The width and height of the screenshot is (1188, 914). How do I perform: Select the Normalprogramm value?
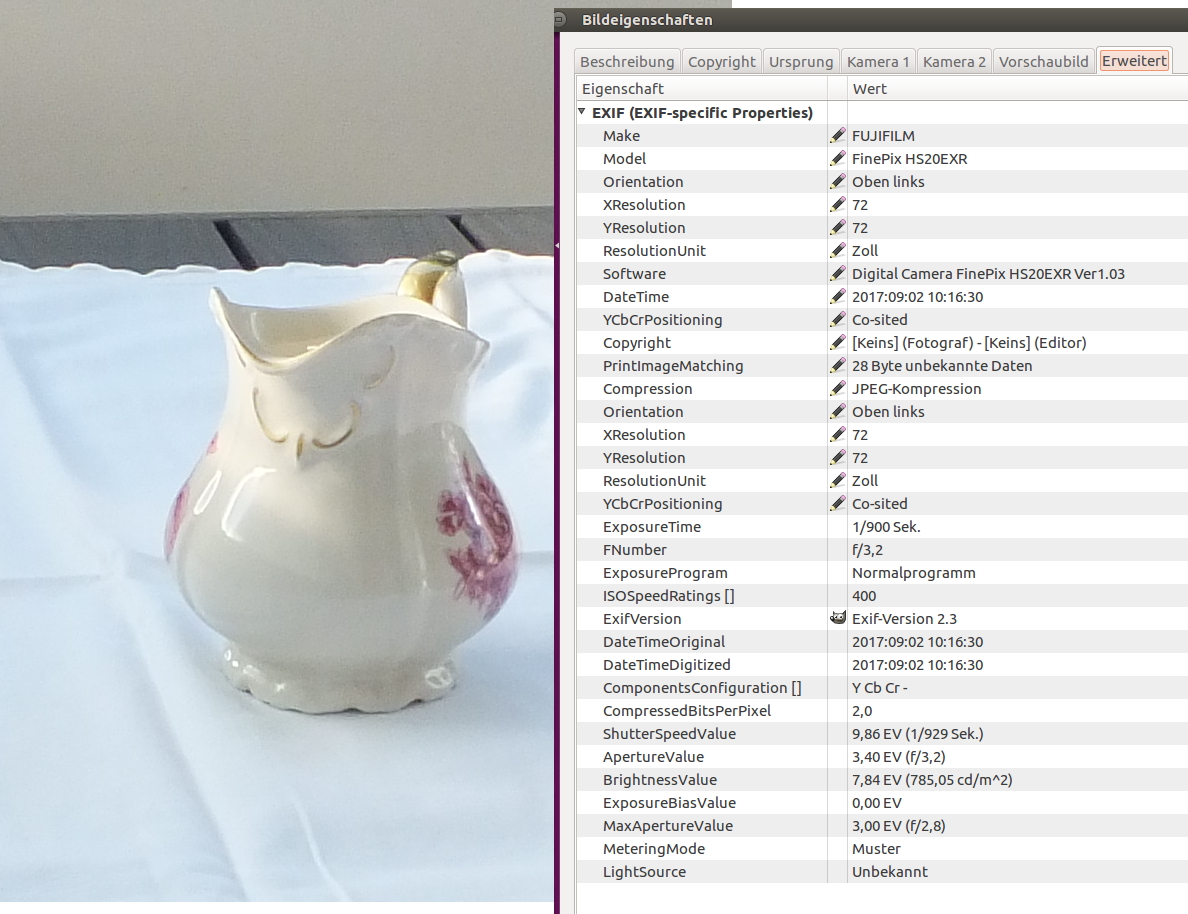click(914, 573)
